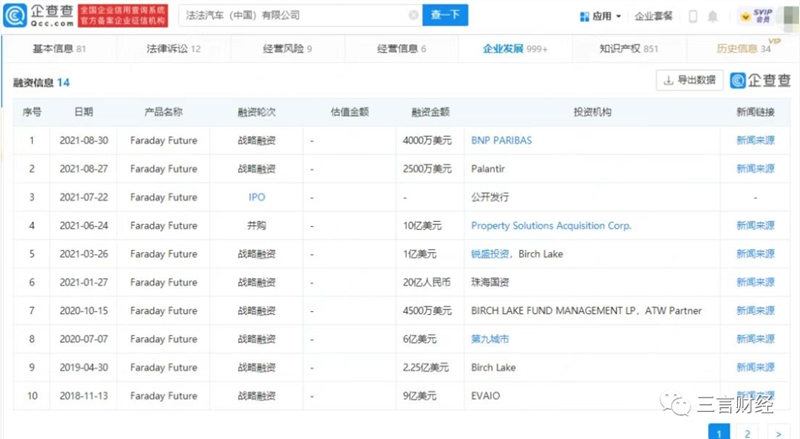Switch to the 法律诉讼 tab
This screenshot has height=439, width=800.
pyautogui.click(x=173, y=48)
